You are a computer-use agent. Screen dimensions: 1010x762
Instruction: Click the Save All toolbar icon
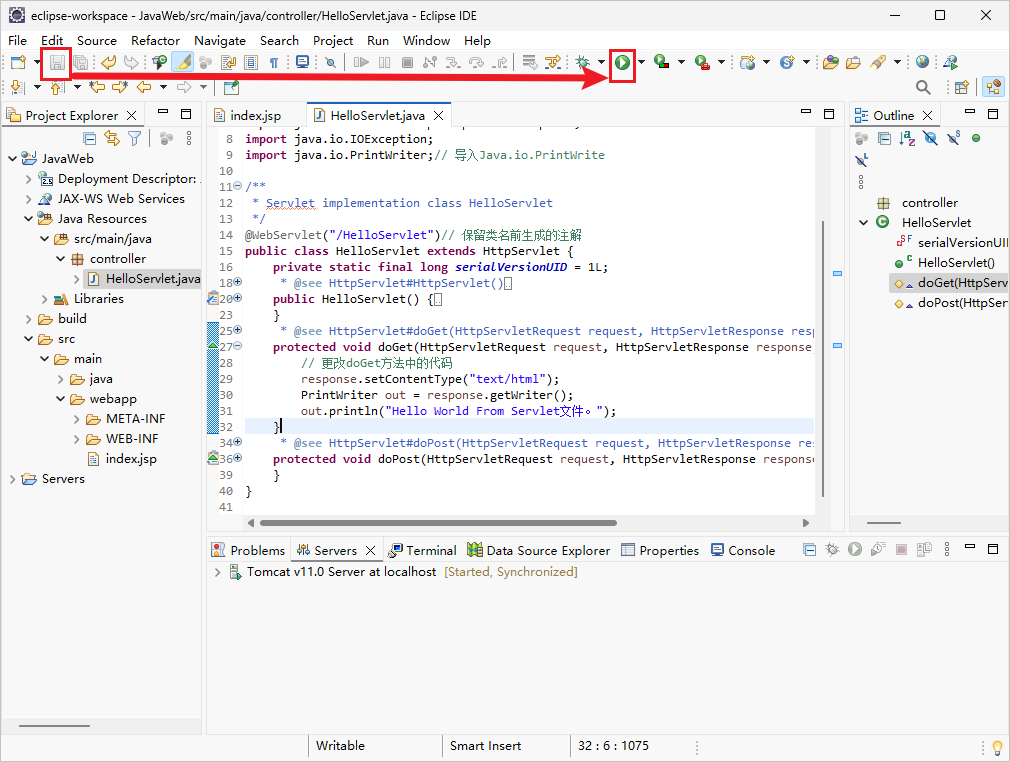tap(81, 62)
